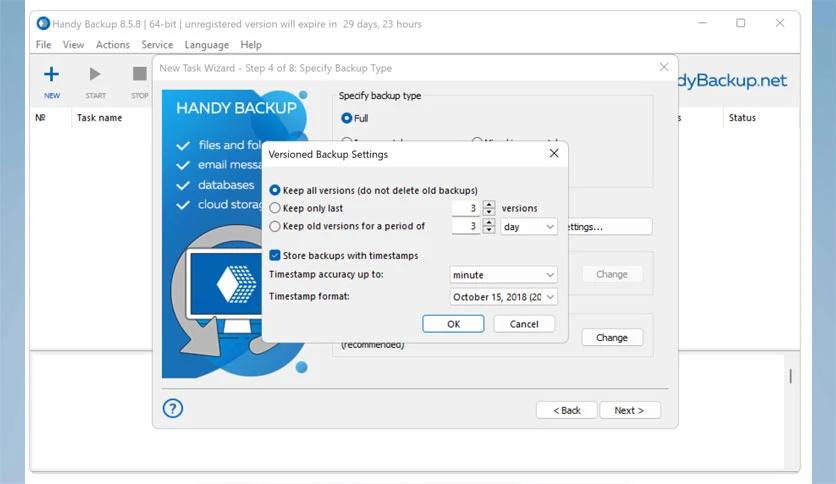Open the Service menu
836x484 pixels.
pyautogui.click(x=157, y=45)
